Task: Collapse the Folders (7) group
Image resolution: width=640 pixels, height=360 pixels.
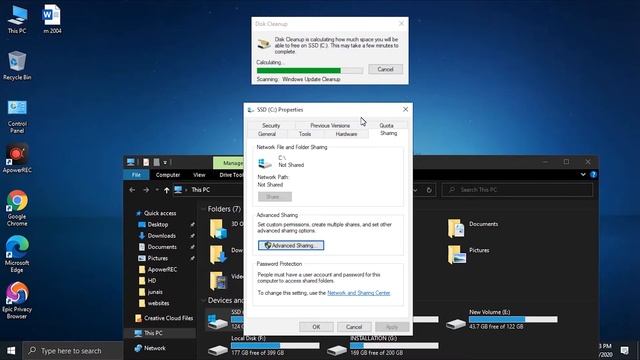Action: (203, 209)
